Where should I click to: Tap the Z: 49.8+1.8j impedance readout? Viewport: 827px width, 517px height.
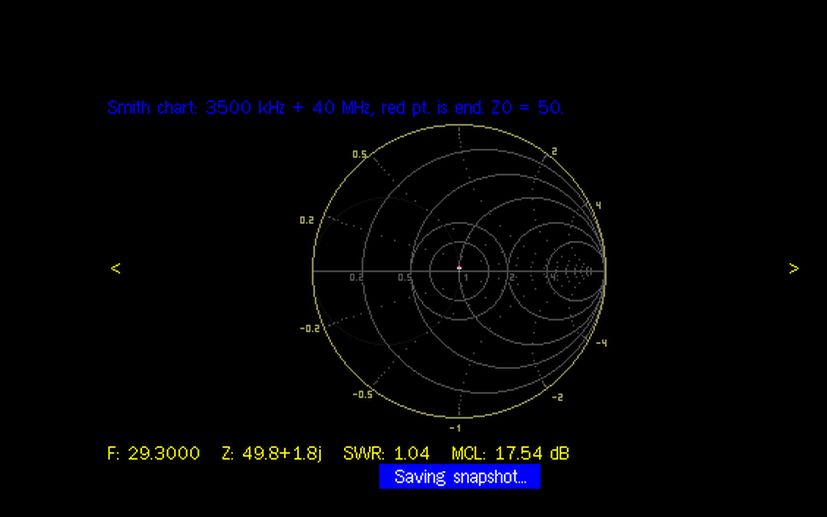point(272,453)
